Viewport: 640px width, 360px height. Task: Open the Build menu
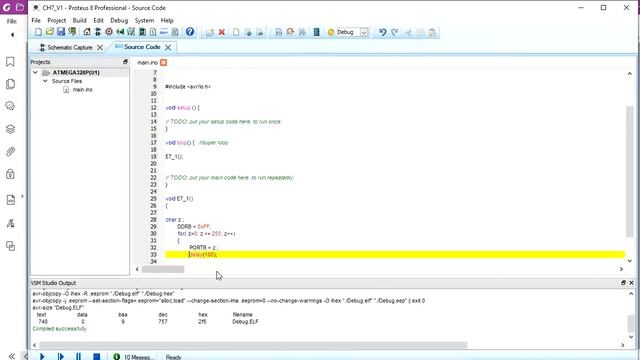coord(79,20)
